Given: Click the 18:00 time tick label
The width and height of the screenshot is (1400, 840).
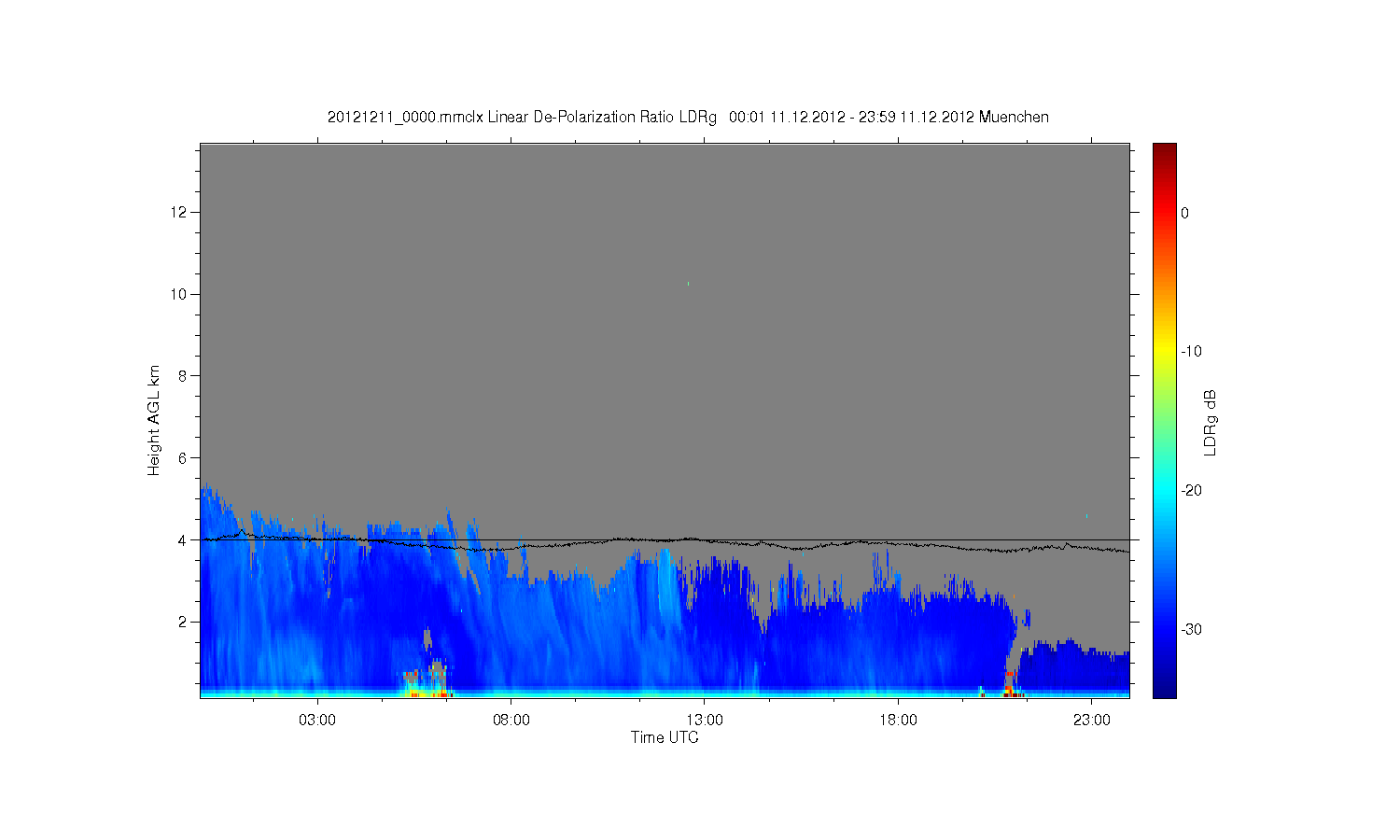Looking at the screenshot, I should pos(899,721).
